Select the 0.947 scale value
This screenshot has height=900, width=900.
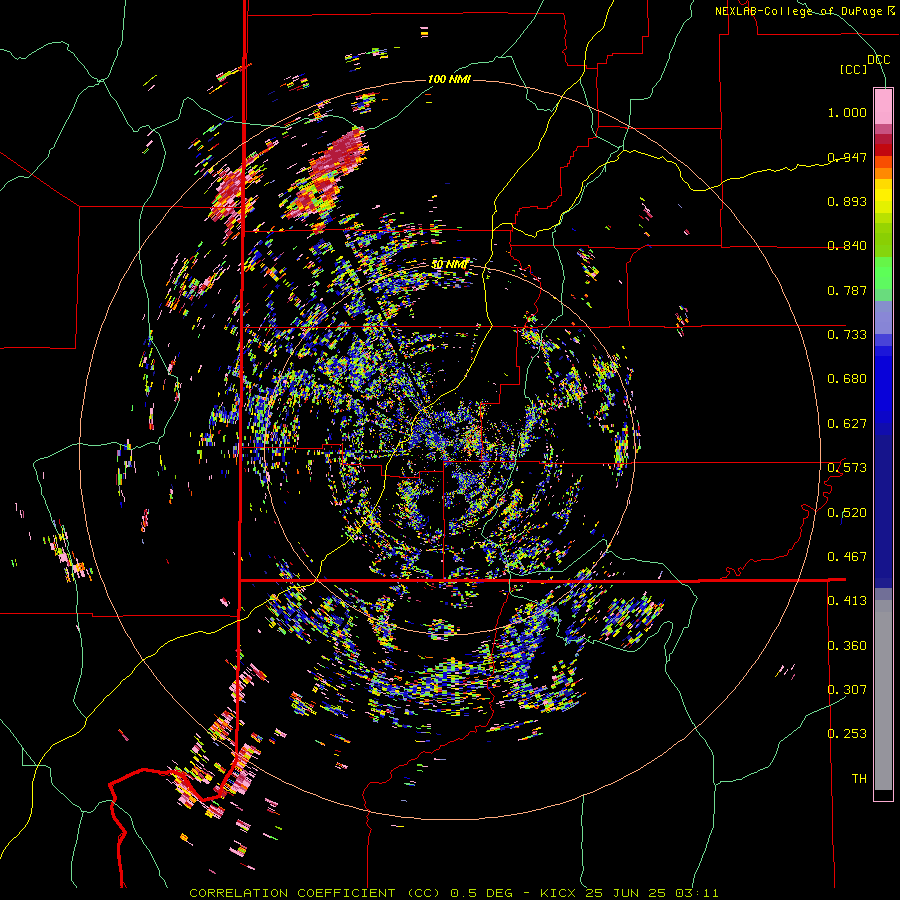point(847,157)
